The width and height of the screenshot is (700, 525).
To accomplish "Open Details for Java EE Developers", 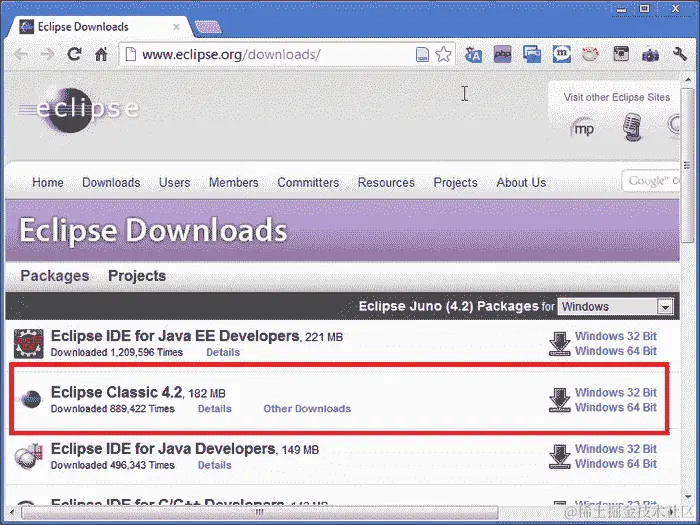I will (x=223, y=352).
